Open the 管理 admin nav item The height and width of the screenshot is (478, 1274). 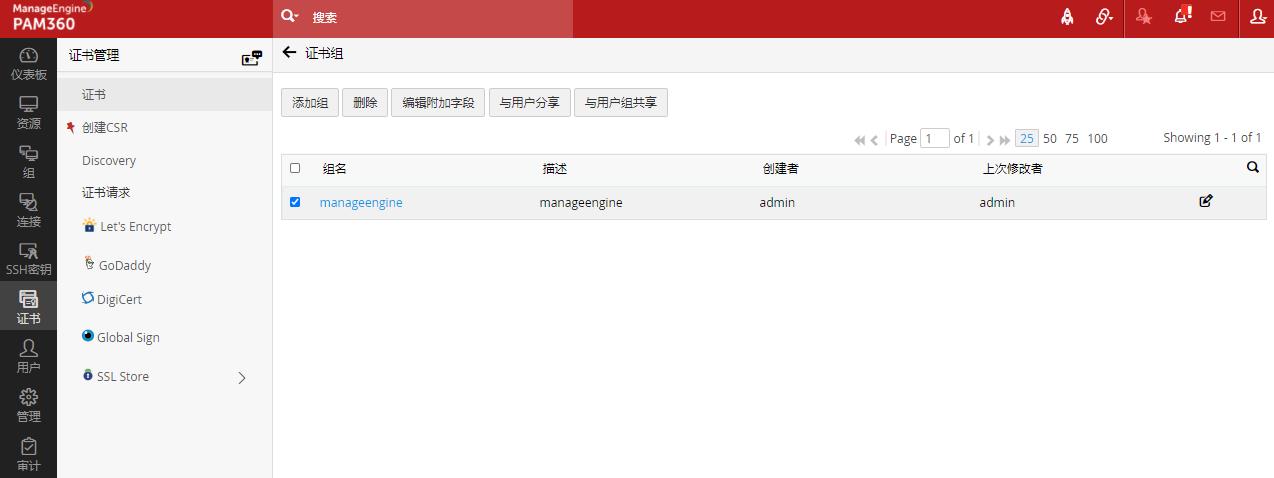tap(28, 405)
